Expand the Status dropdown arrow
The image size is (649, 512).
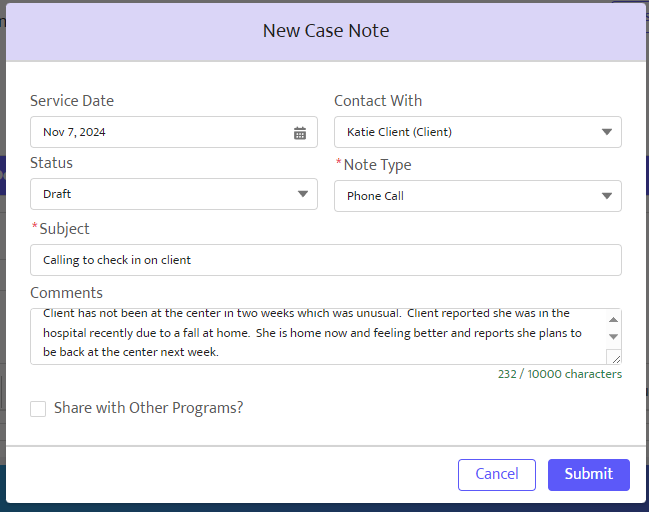[303, 194]
